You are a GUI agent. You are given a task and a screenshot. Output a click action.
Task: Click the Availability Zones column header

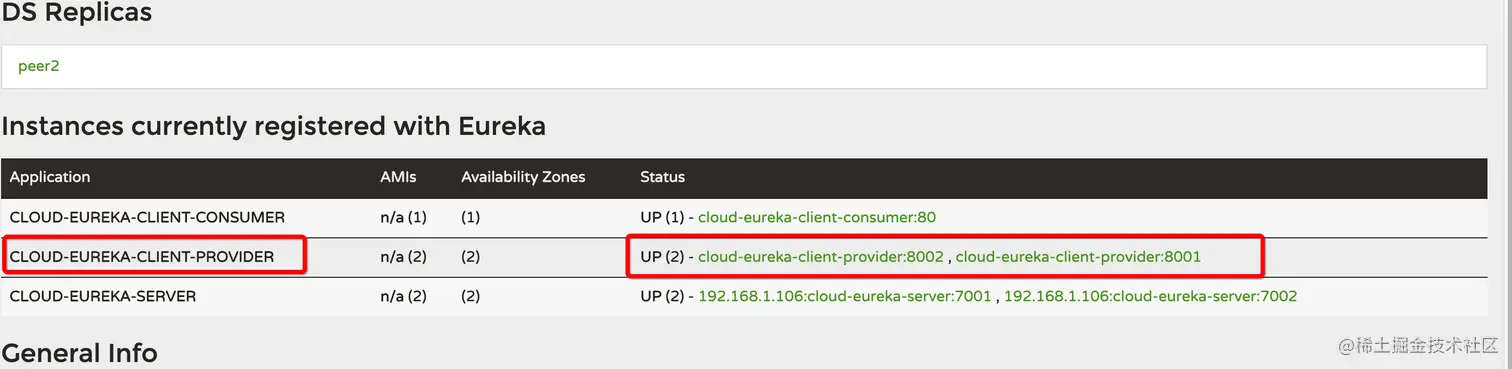click(523, 177)
